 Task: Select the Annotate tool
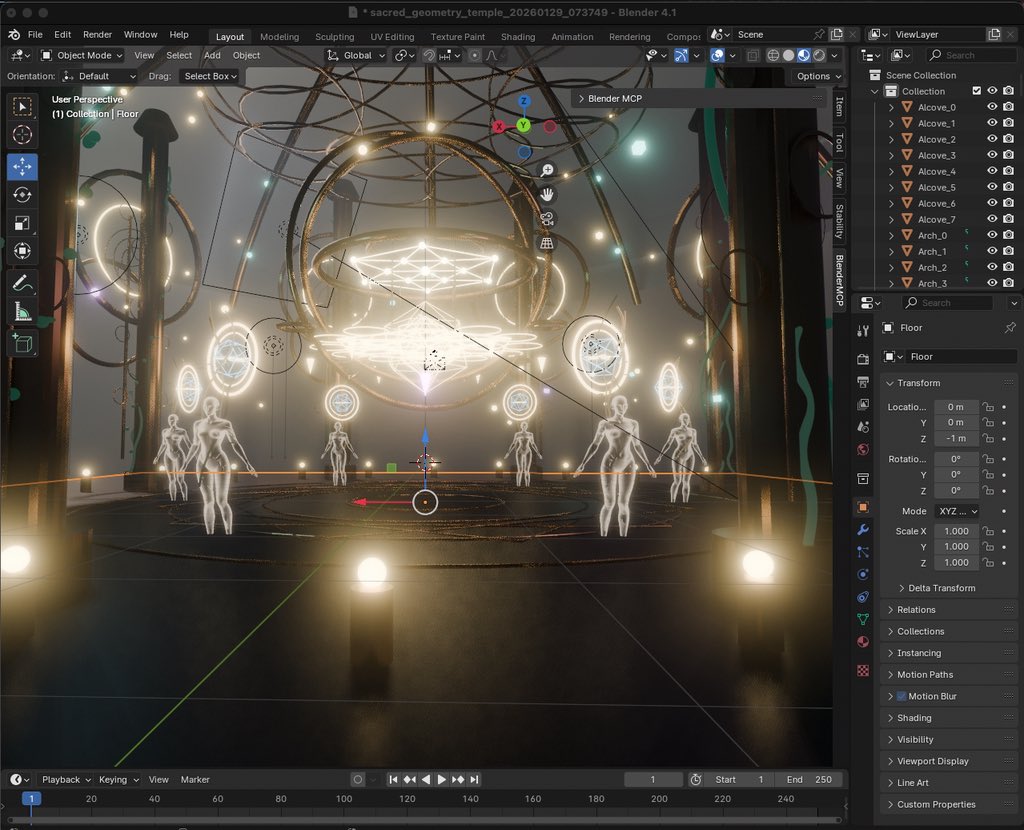click(22, 283)
